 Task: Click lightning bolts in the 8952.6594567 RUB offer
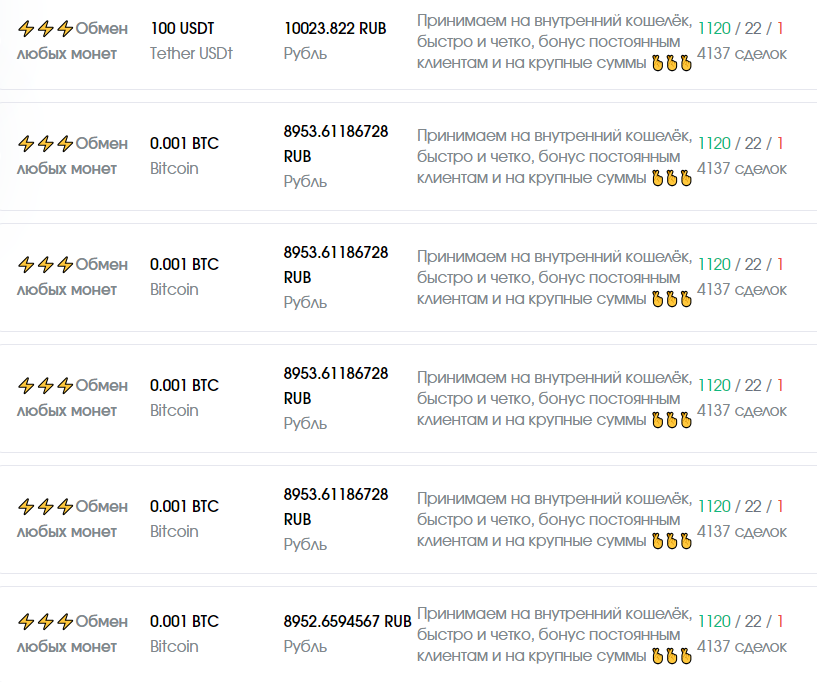point(45,622)
